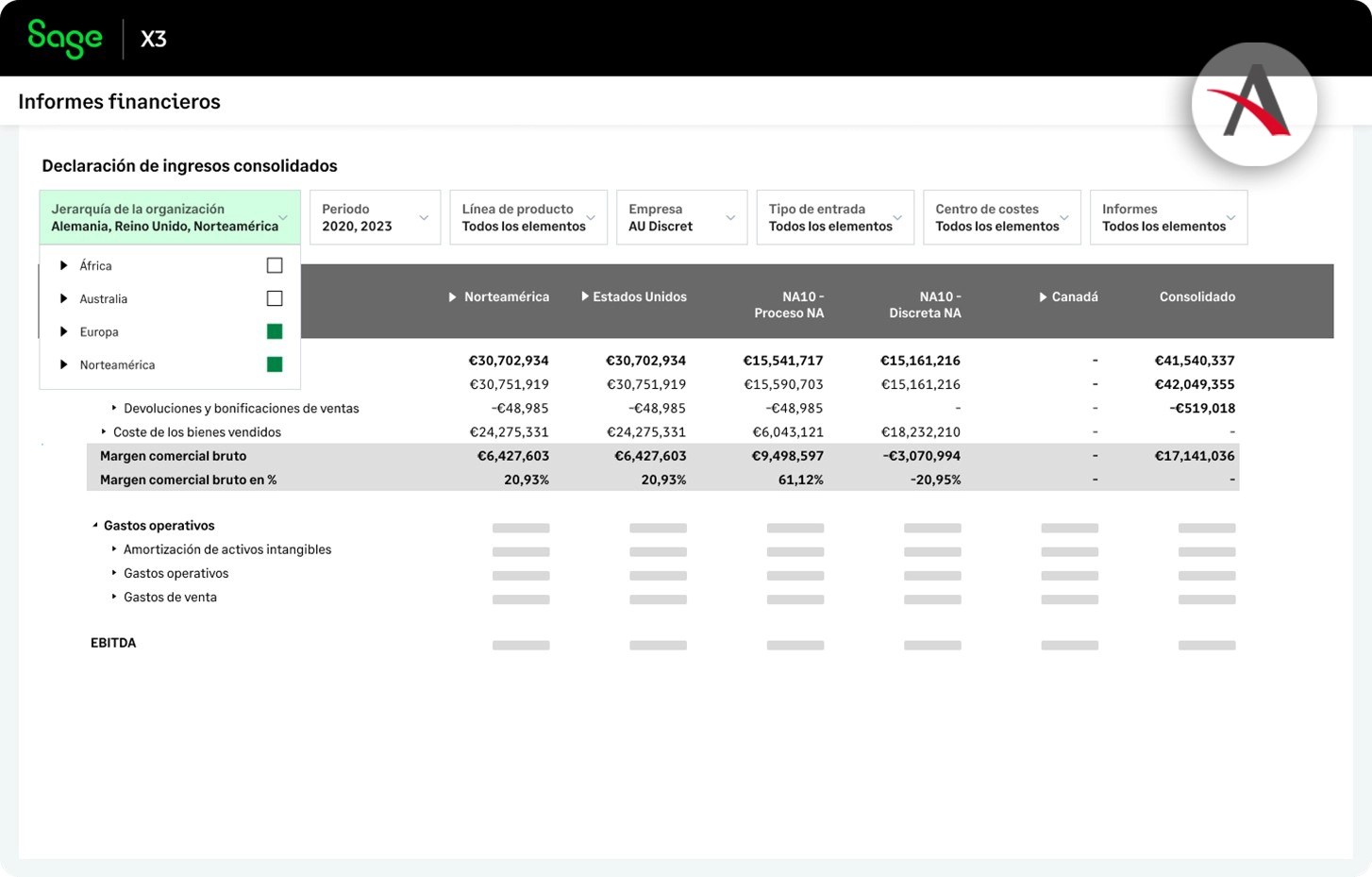Image resolution: width=1372 pixels, height=877 pixels.
Task: Open the Línea de producto filter
Action: click(x=527, y=218)
